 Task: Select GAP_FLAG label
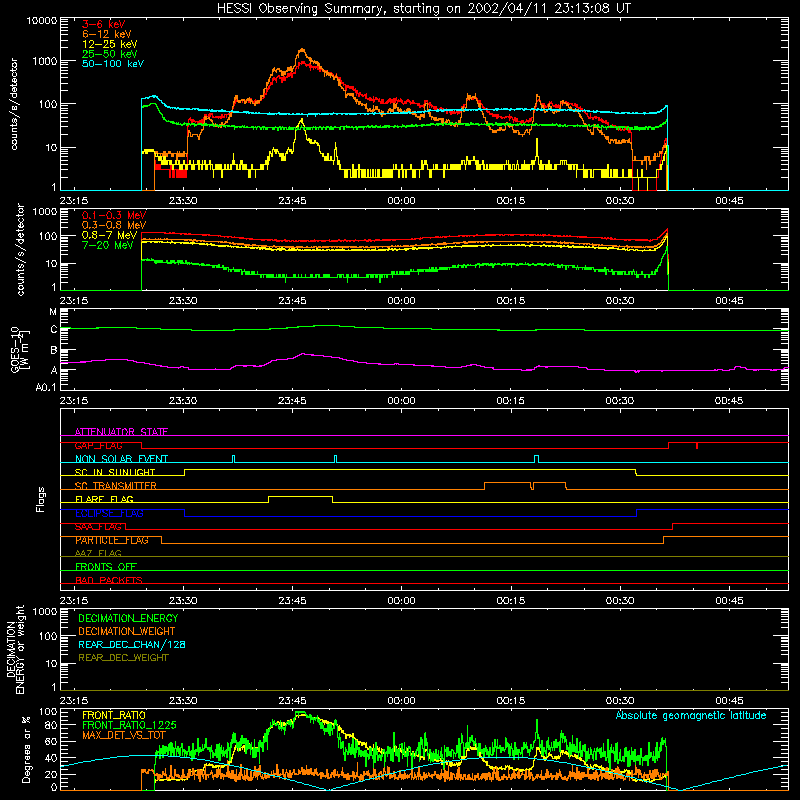coord(98,445)
